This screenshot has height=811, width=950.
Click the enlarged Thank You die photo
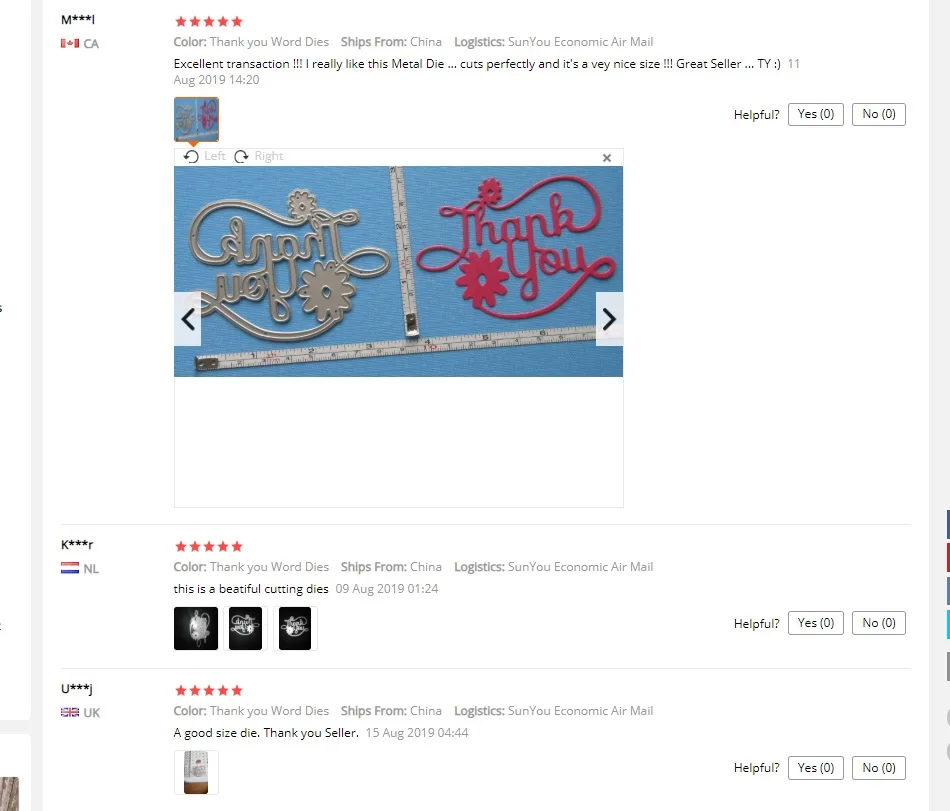coord(398,271)
